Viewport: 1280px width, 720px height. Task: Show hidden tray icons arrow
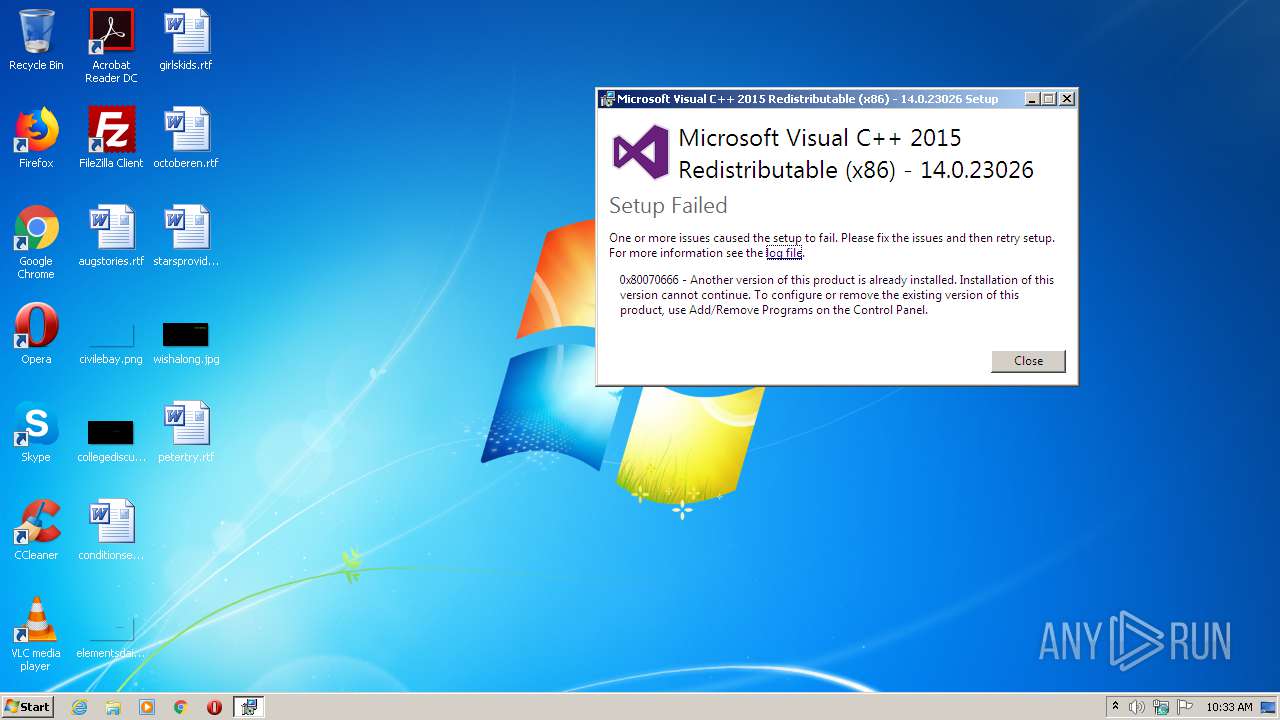pos(1115,706)
